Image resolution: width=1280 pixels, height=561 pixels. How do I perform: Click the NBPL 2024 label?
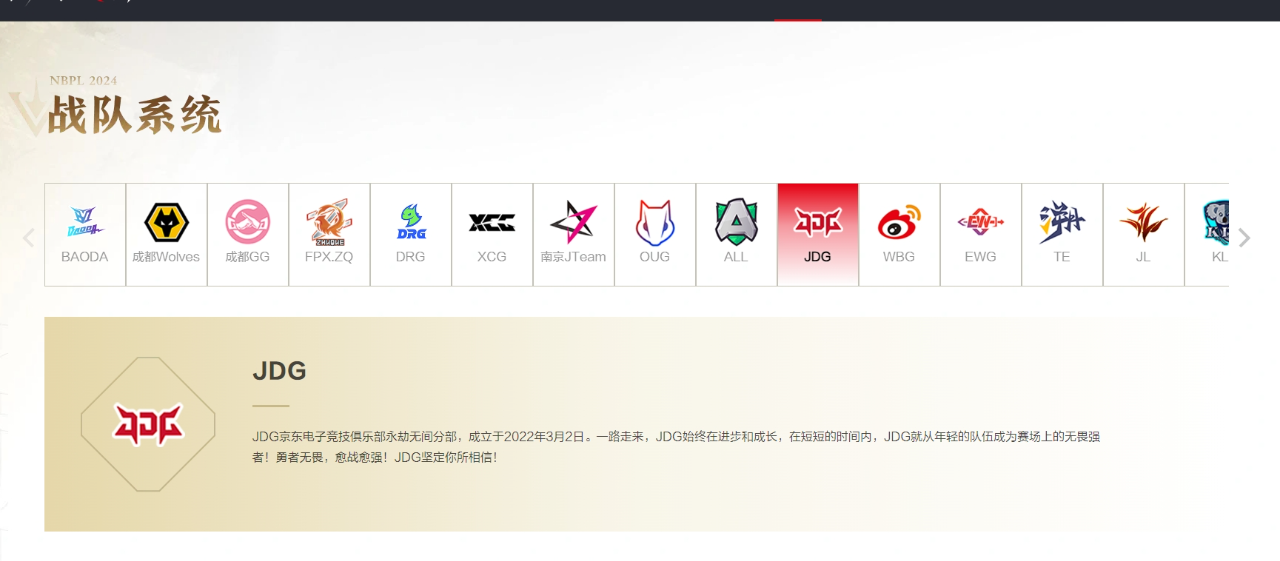[x=84, y=80]
